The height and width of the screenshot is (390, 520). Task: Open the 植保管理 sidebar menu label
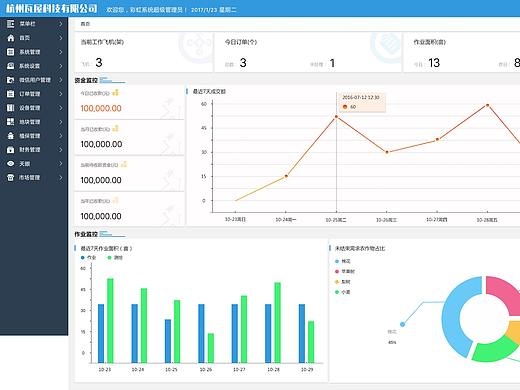click(x=30, y=136)
